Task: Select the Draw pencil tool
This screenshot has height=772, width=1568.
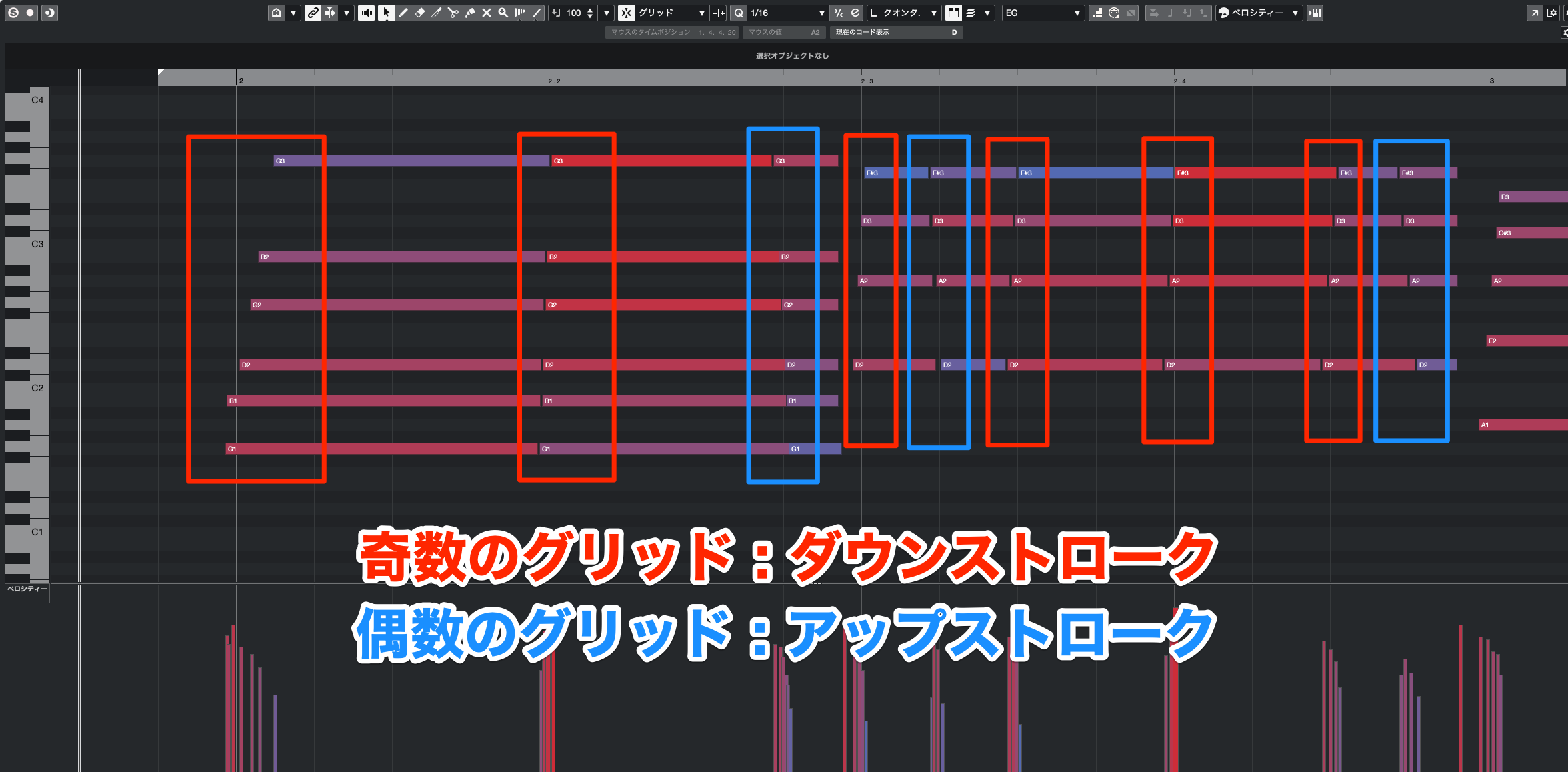Action: pyautogui.click(x=403, y=13)
